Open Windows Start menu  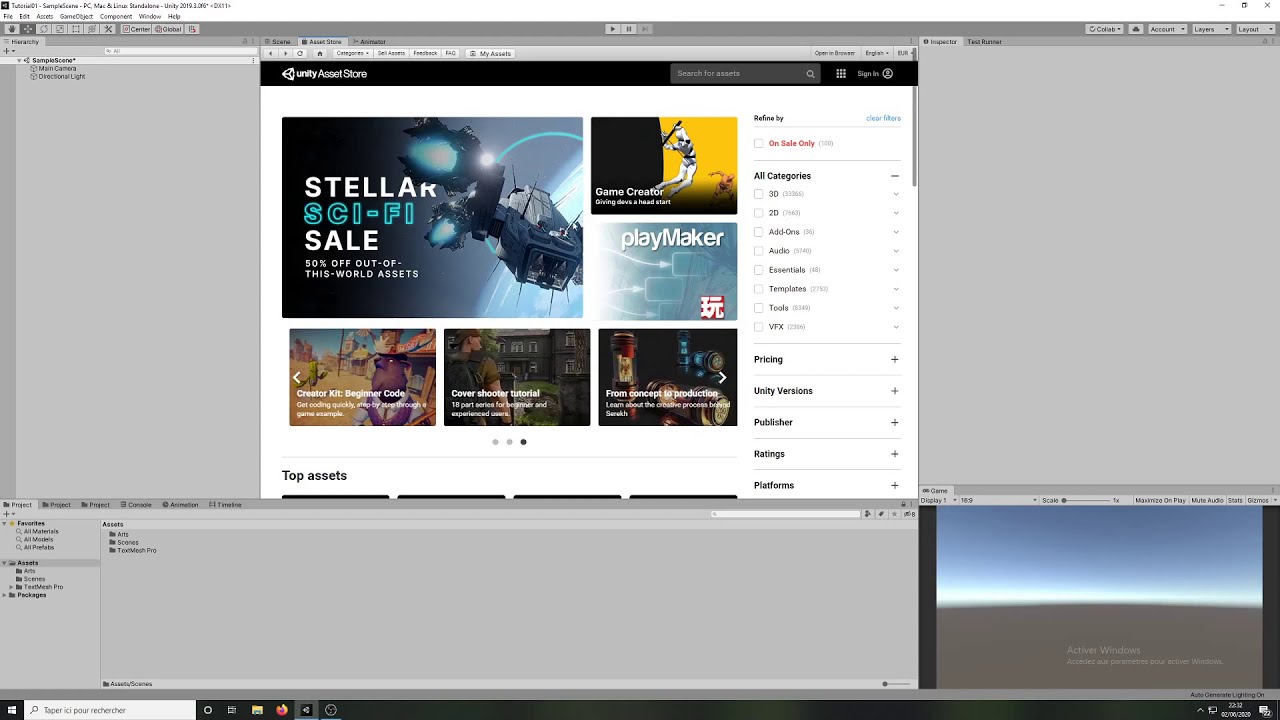12,710
